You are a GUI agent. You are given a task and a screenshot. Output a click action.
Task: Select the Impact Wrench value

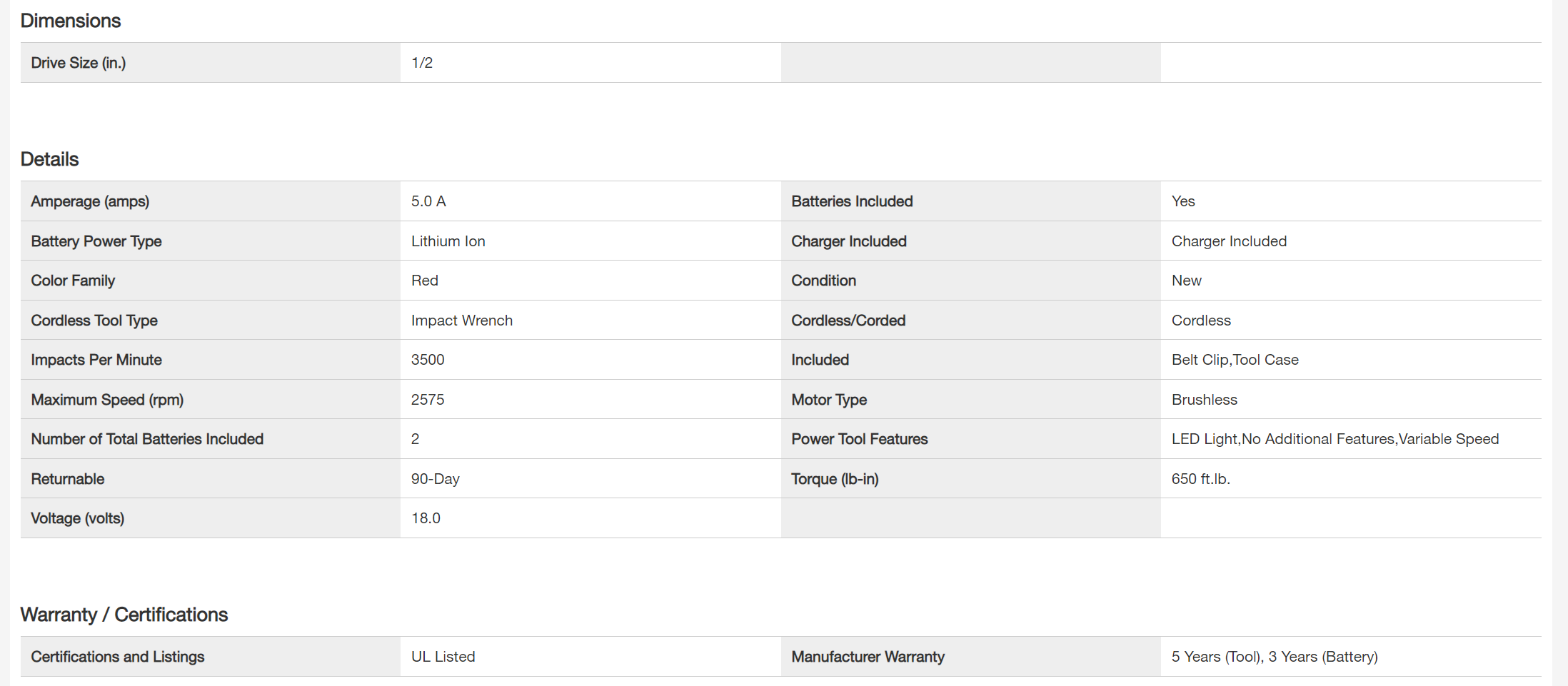pos(461,321)
